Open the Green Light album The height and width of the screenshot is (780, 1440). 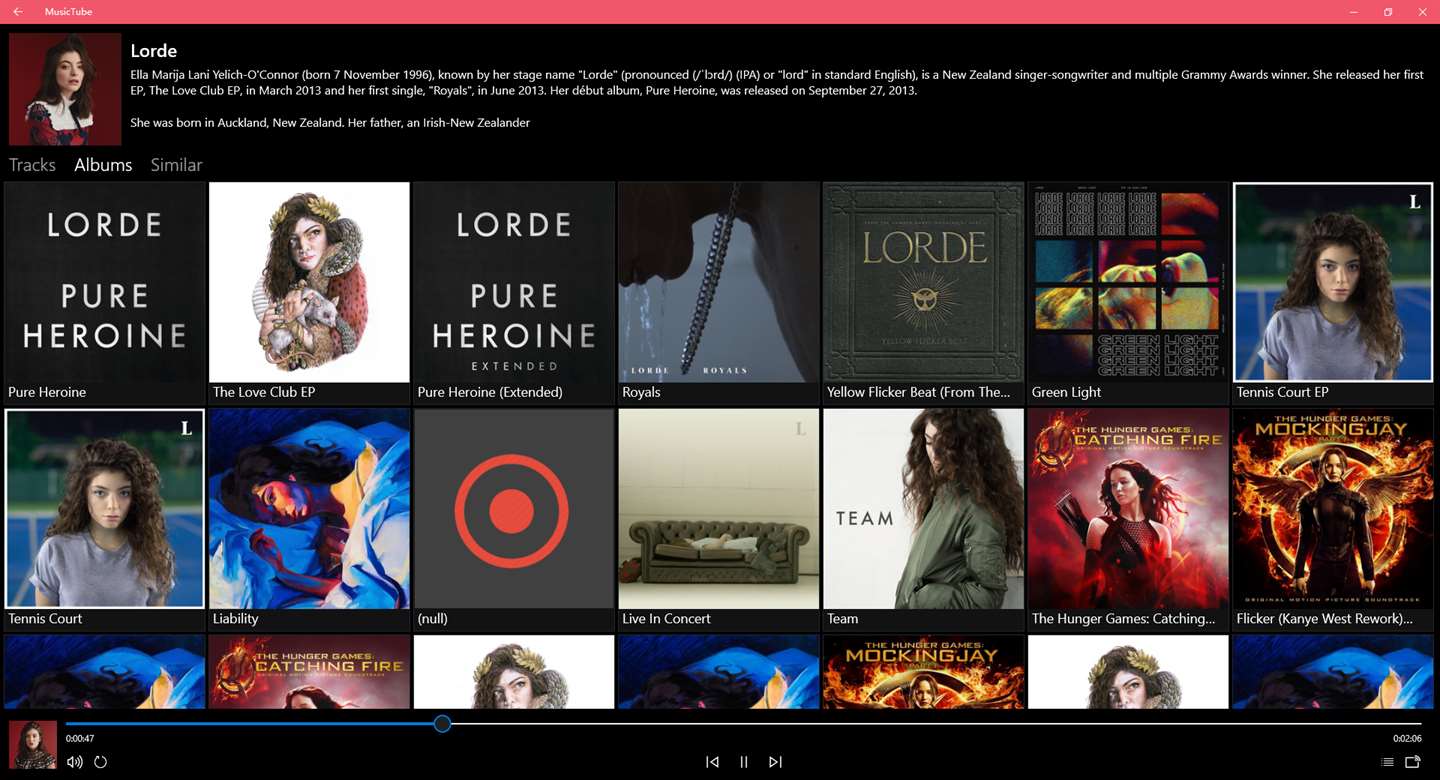coord(1128,293)
